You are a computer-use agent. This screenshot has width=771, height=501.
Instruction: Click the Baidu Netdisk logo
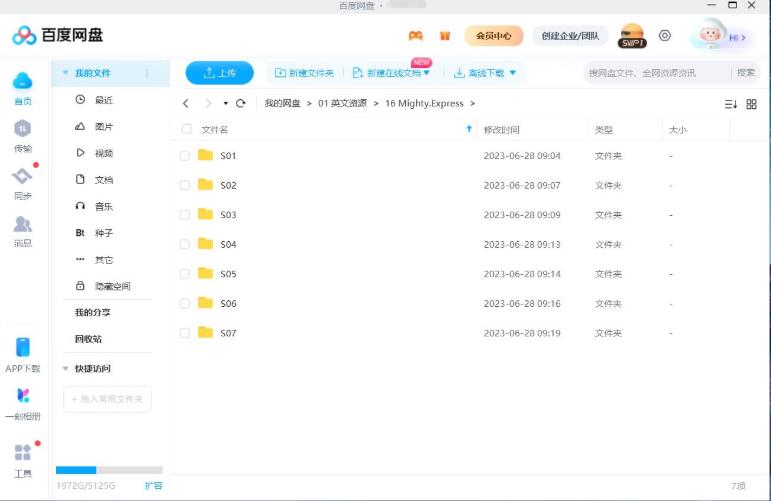(58, 35)
